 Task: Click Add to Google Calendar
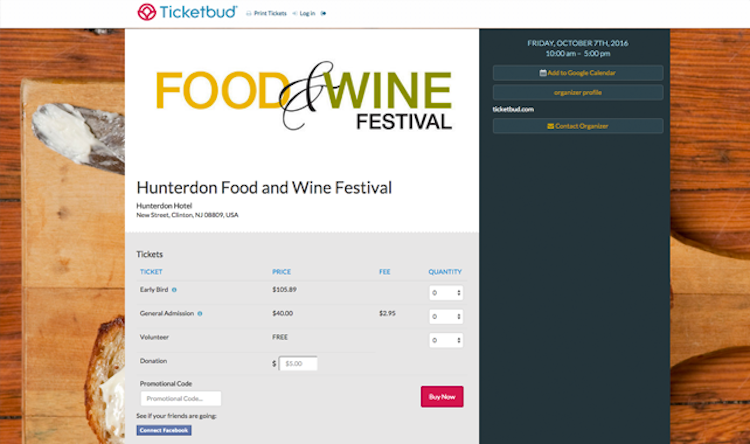[577, 73]
